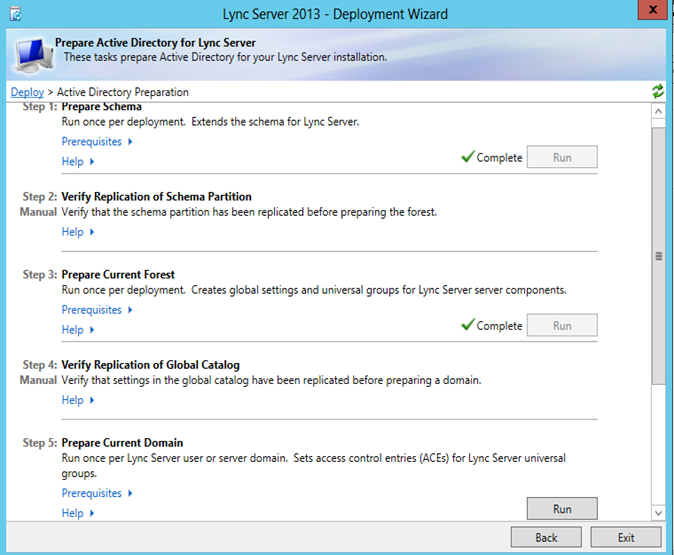The width and height of the screenshot is (674, 555).
Task: Click the green checkmark for Prepare Schema
Action: (x=467, y=157)
